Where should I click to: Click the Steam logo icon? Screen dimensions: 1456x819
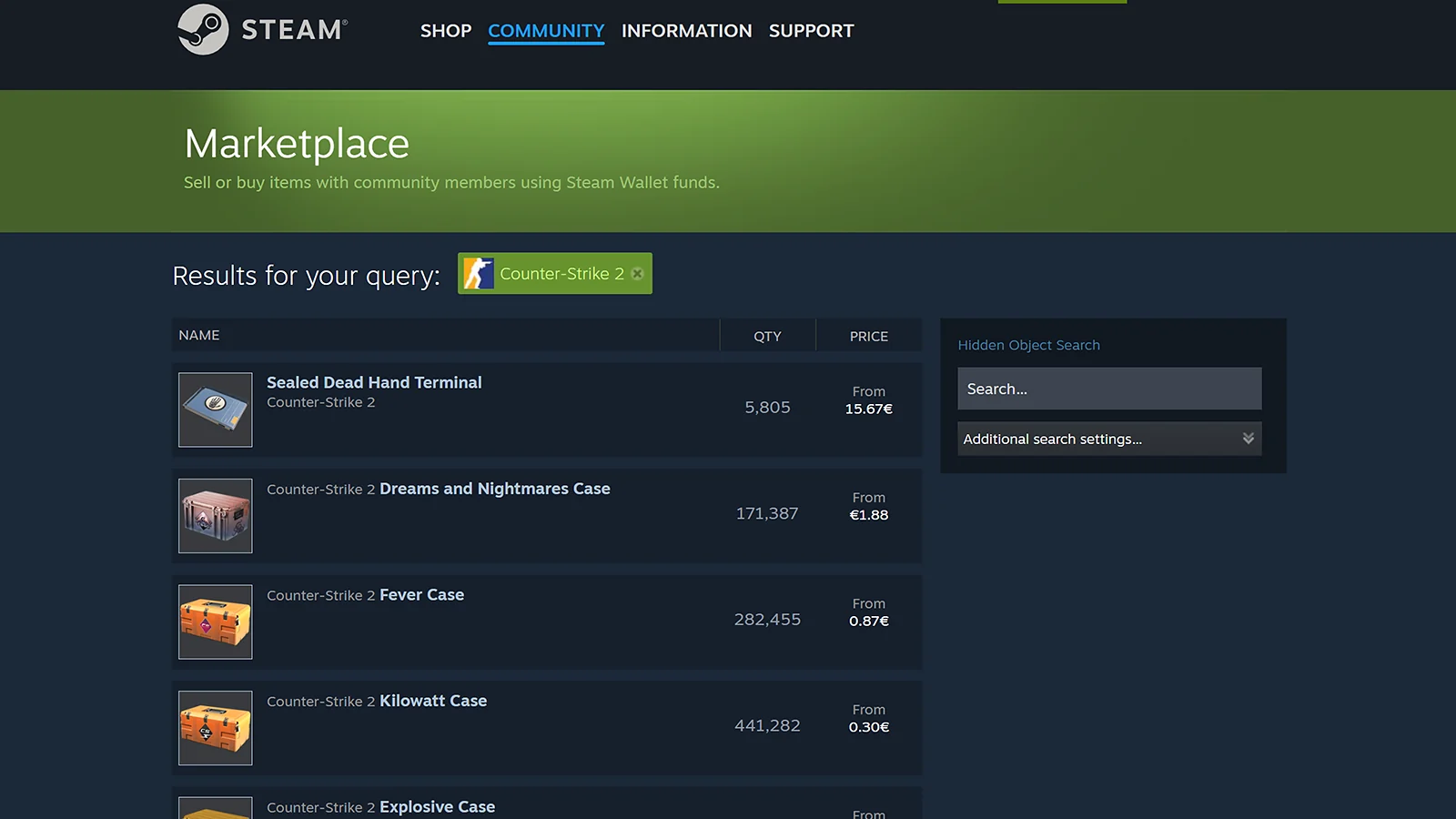[203, 29]
